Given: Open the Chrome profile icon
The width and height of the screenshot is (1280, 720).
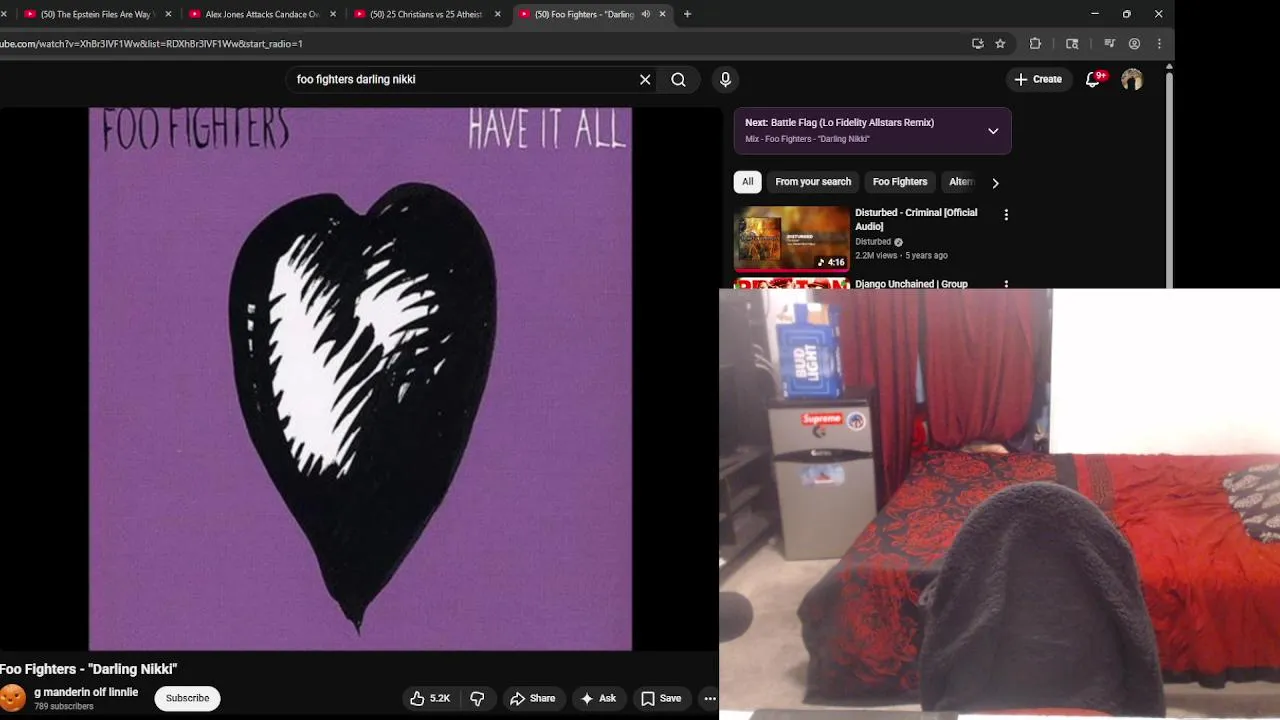Looking at the screenshot, I should point(1134,44).
